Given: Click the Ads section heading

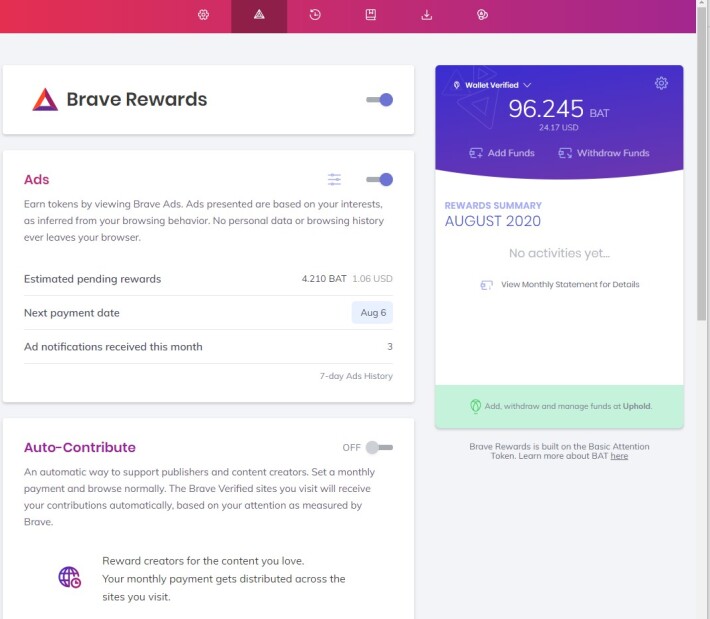Looking at the screenshot, I should (36, 180).
